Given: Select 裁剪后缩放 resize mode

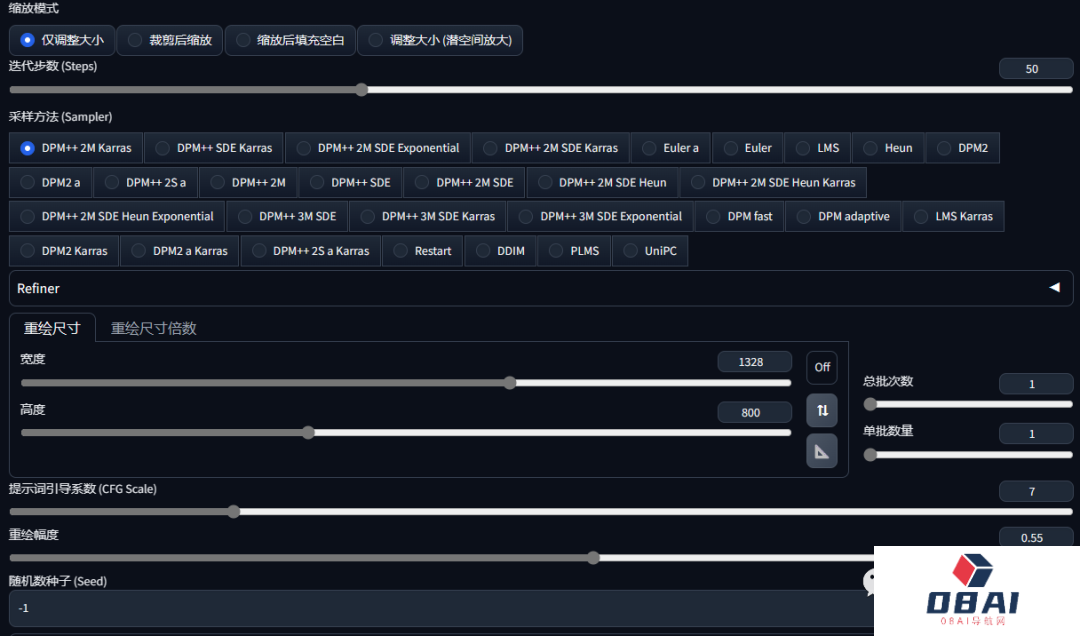Looking at the screenshot, I should click(x=170, y=40).
